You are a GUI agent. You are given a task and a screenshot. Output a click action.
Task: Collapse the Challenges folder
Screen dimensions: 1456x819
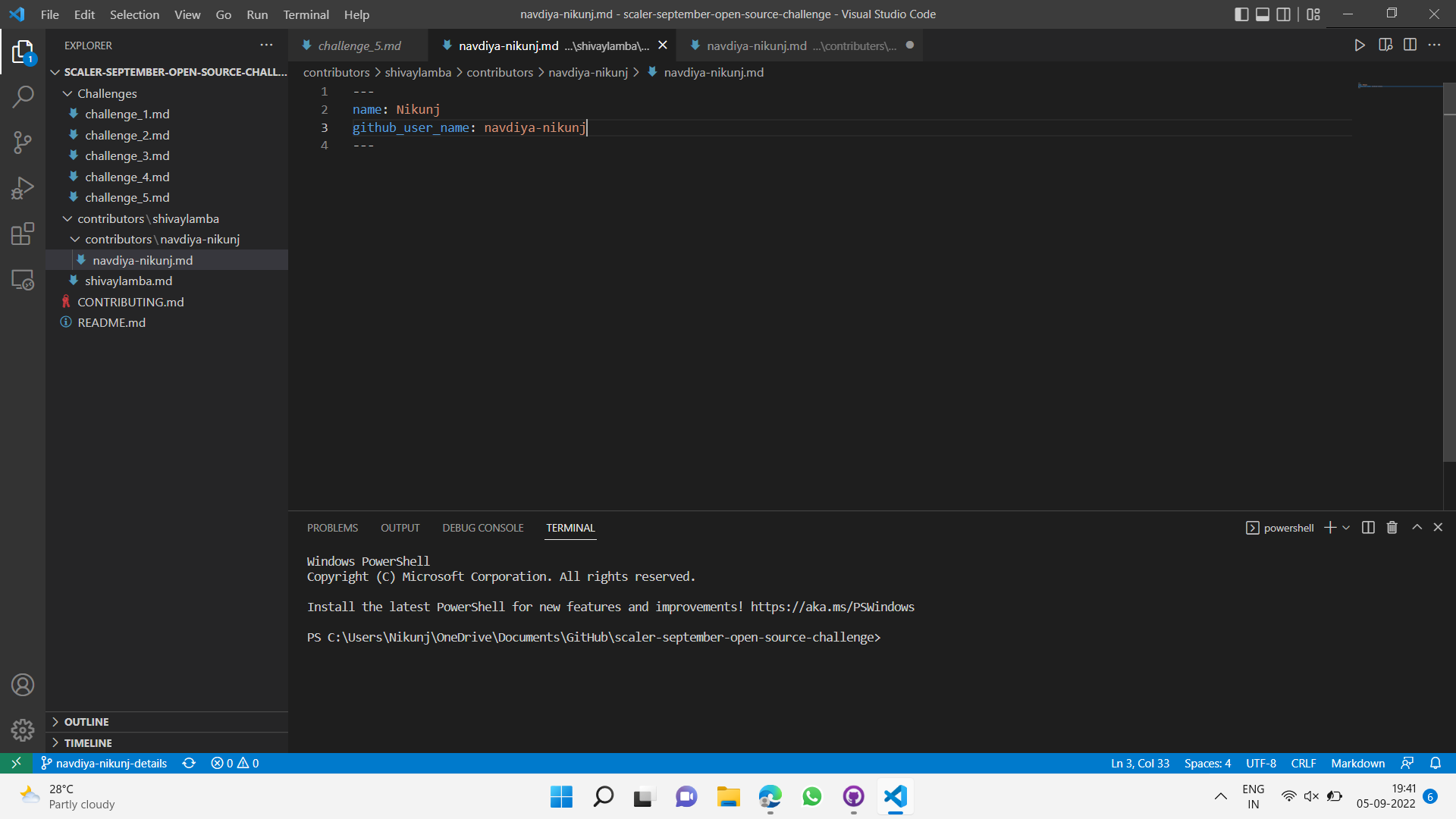point(106,93)
